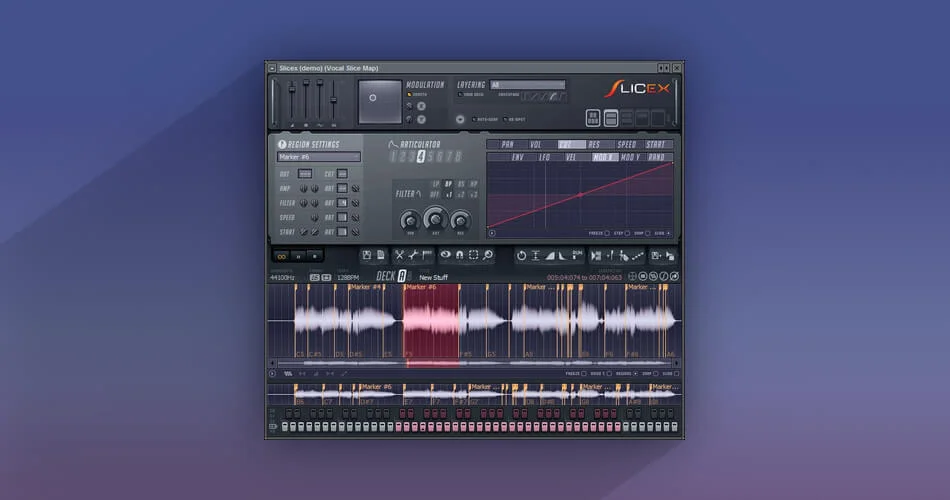Click the modulation X/Y pad
This screenshot has width=950, height=500.
380,102
